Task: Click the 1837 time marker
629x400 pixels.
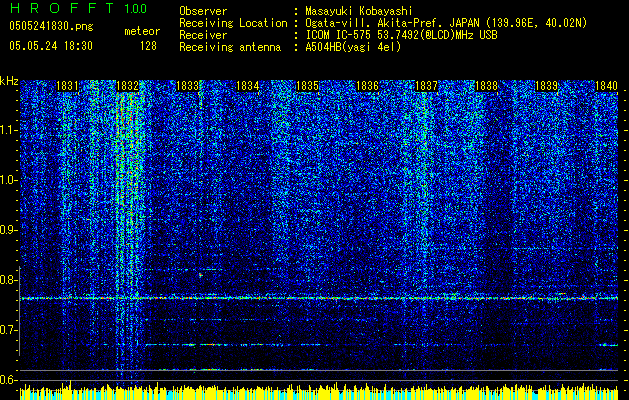Action: [x=426, y=86]
